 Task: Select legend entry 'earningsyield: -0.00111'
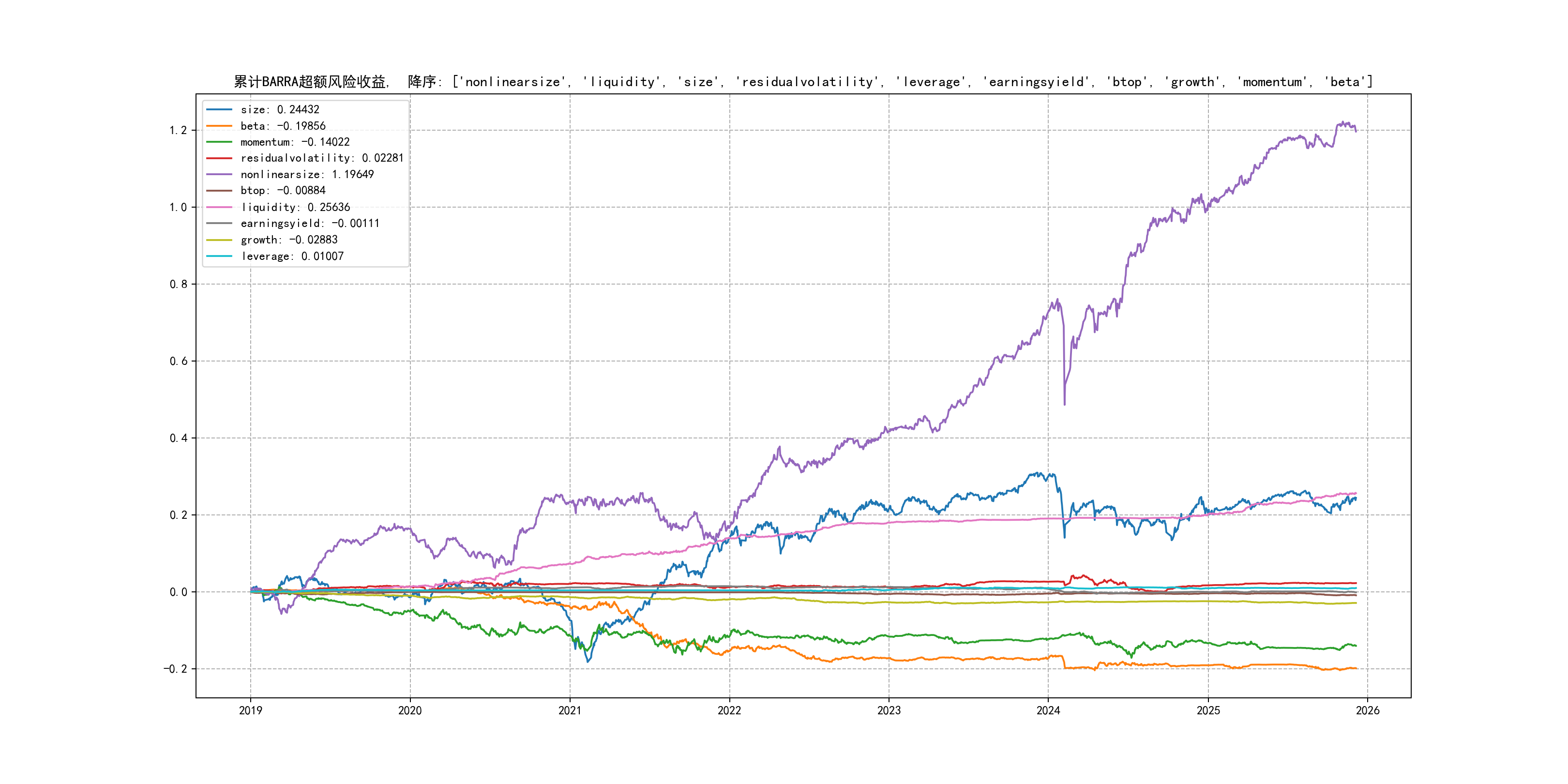(x=309, y=224)
